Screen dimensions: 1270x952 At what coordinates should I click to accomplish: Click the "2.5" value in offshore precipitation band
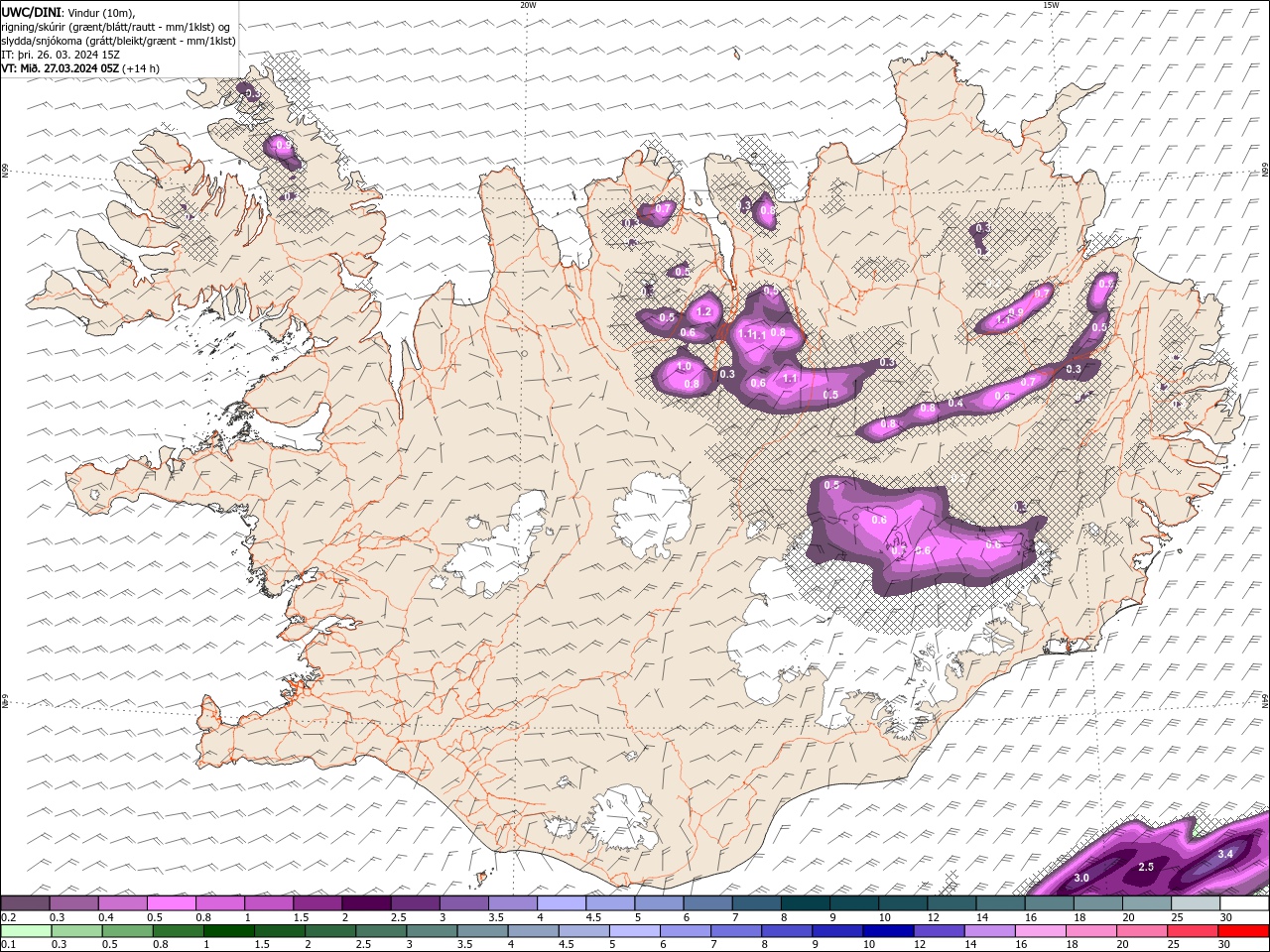coord(1146,867)
